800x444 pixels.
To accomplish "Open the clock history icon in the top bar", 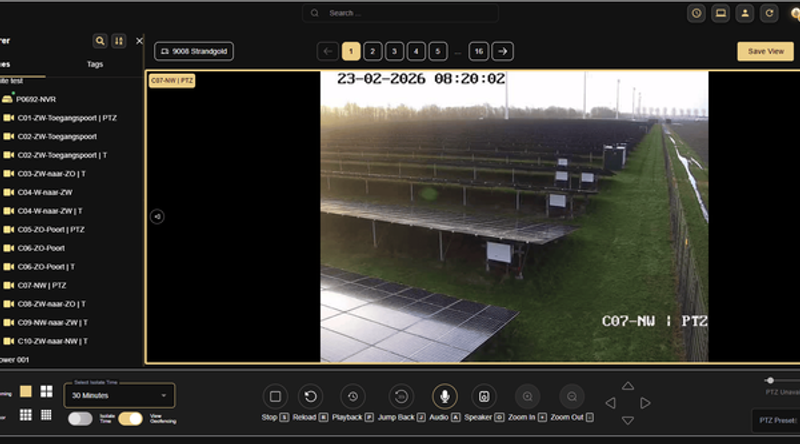I will pos(696,13).
